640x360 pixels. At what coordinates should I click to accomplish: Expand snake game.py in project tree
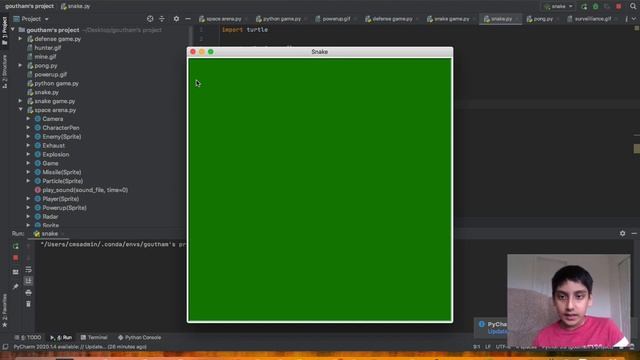click(20, 101)
